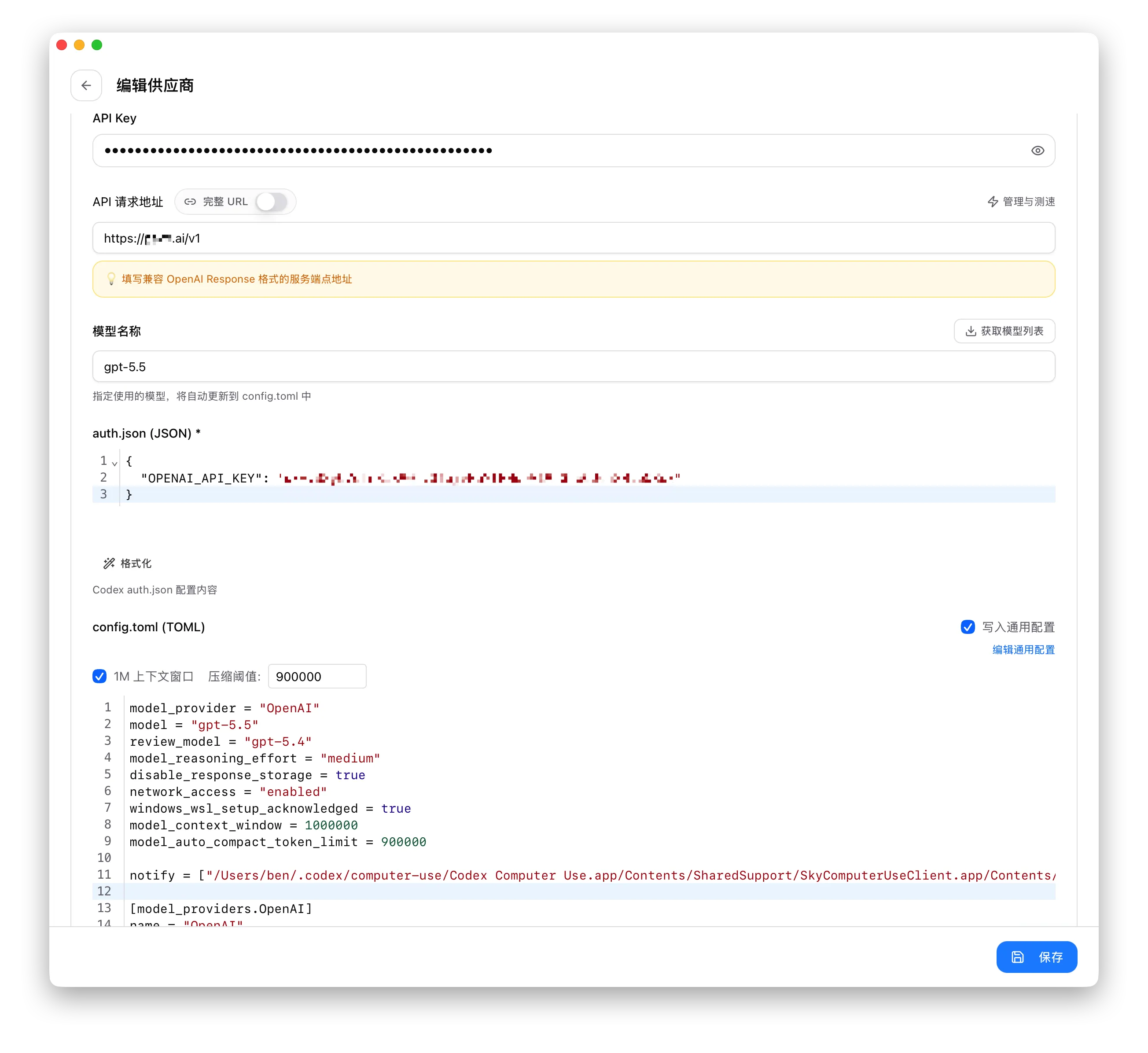Toggle 1M 上下文窗口 checkbox

coord(99,676)
